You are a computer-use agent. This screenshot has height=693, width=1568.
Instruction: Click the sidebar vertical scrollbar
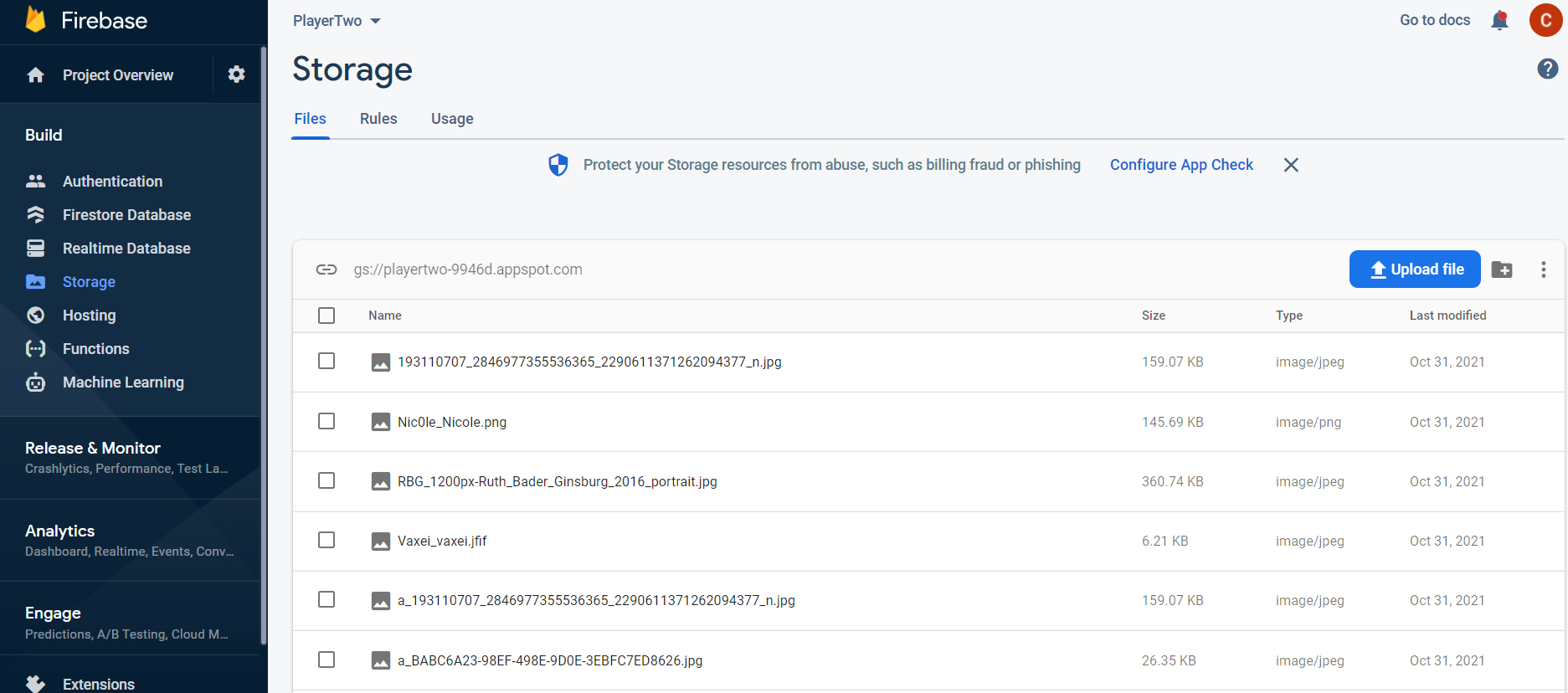pyautogui.click(x=264, y=345)
